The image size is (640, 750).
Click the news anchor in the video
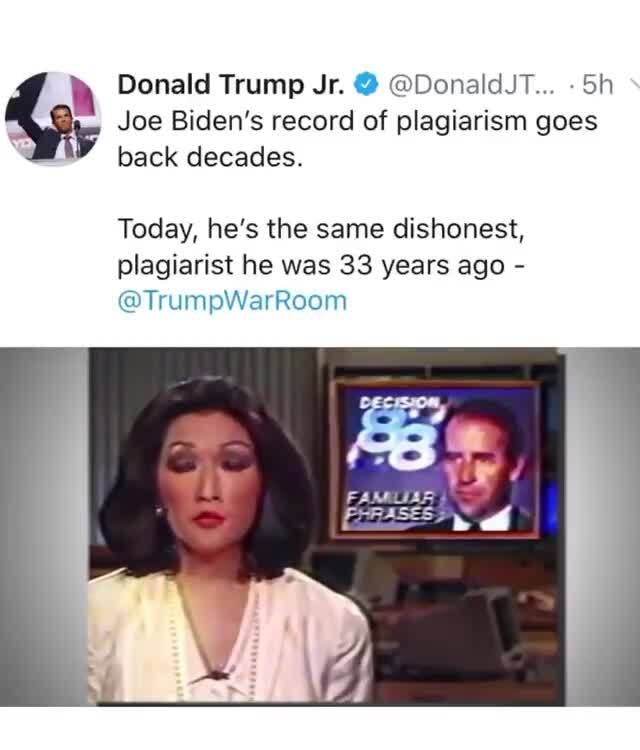tap(225, 538)
